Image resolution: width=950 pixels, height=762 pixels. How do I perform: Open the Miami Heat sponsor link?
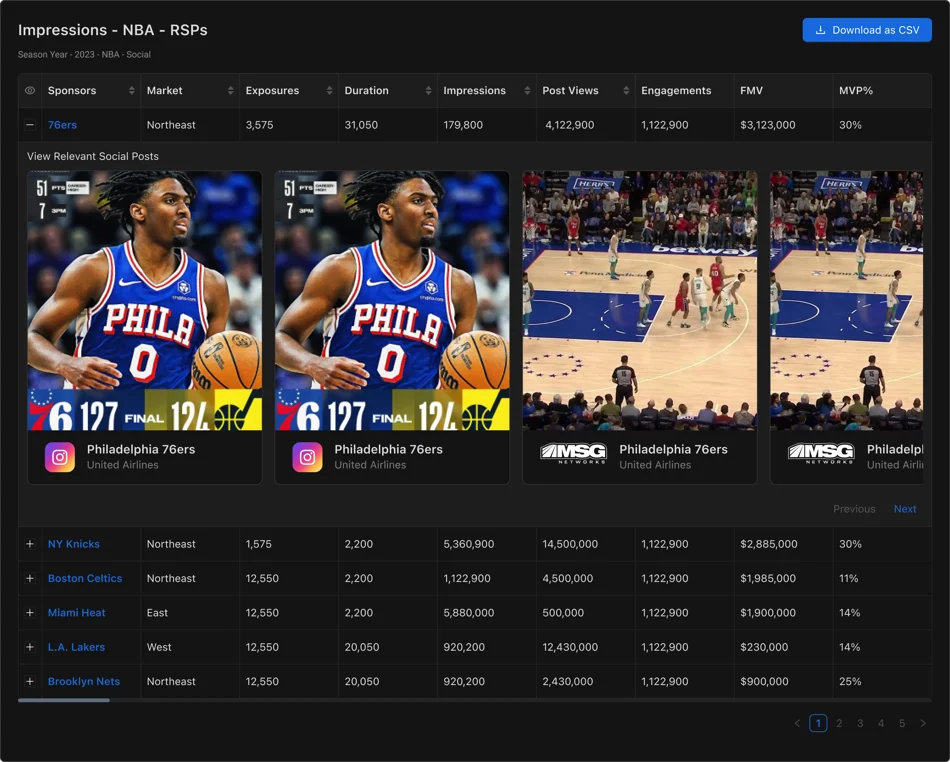(76, 612)
